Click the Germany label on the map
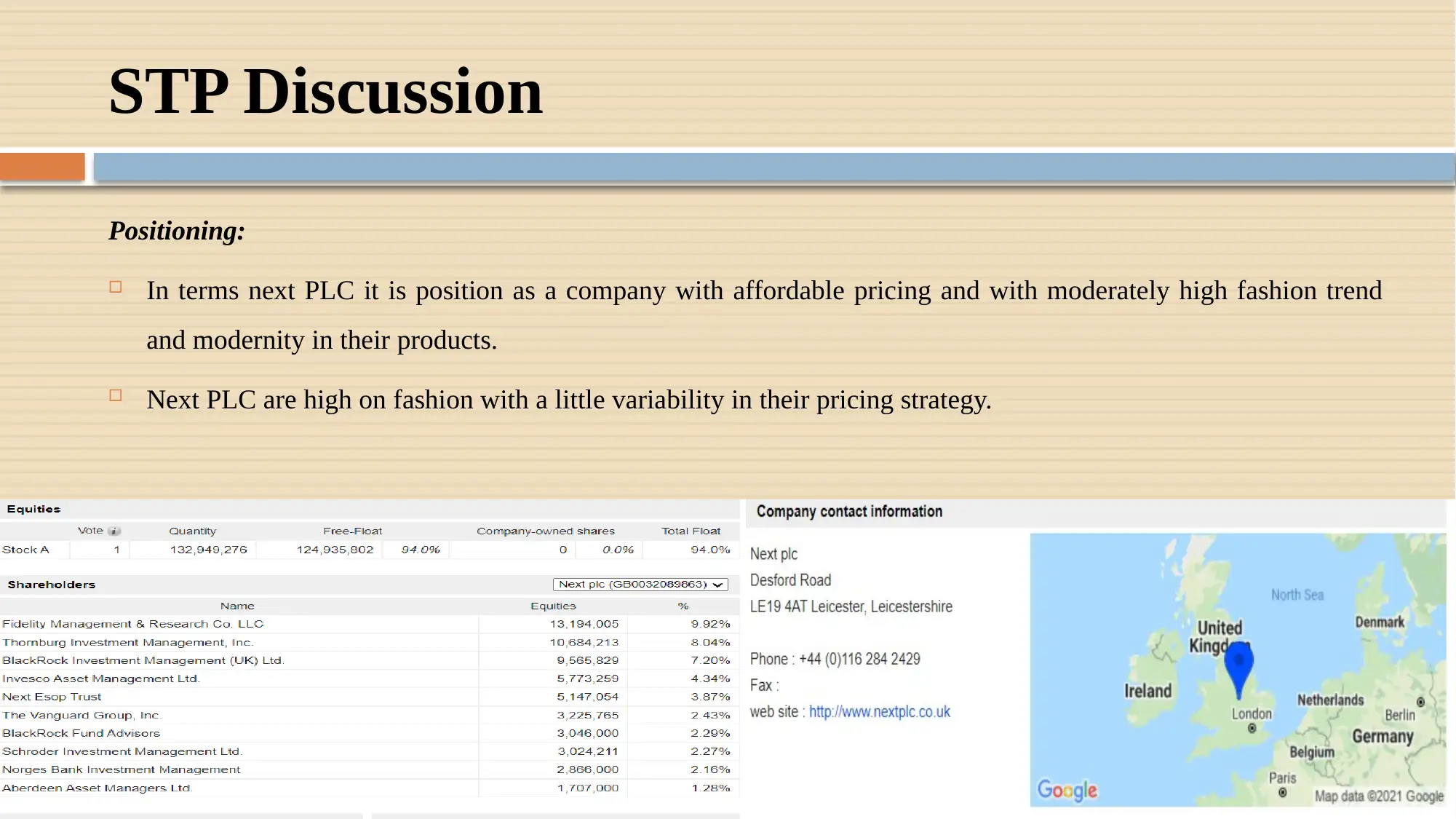Screen dimensions: 1456x819 [1383, 737]
